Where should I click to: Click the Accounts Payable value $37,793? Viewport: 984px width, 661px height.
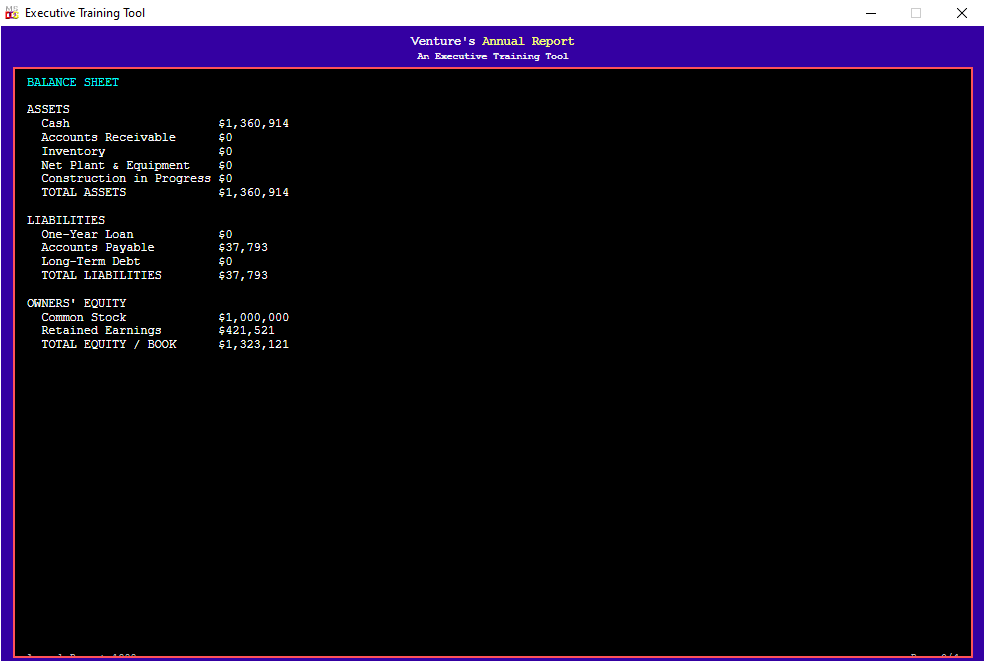pyautogui.click(x=243, y=247)
